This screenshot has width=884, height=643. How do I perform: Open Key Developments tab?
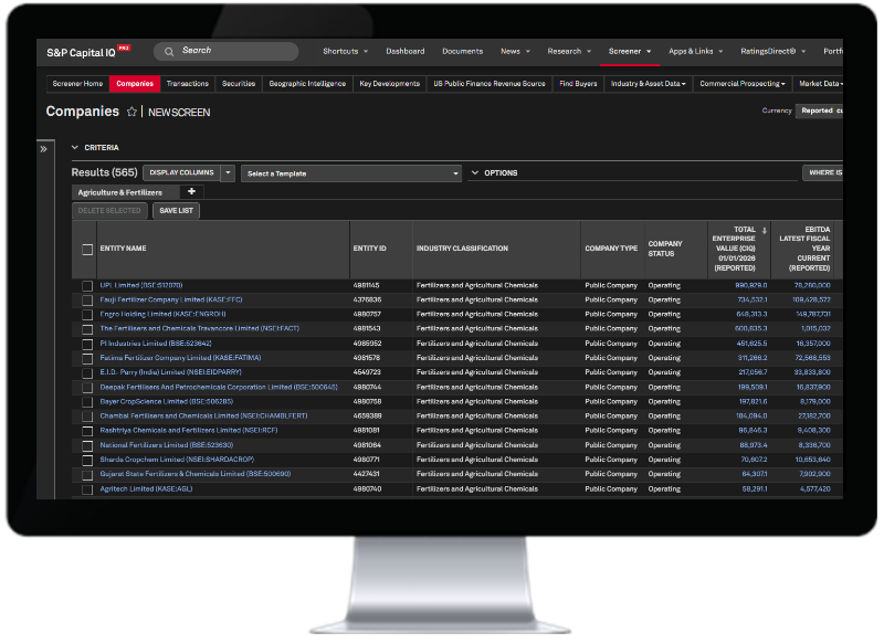390,84
